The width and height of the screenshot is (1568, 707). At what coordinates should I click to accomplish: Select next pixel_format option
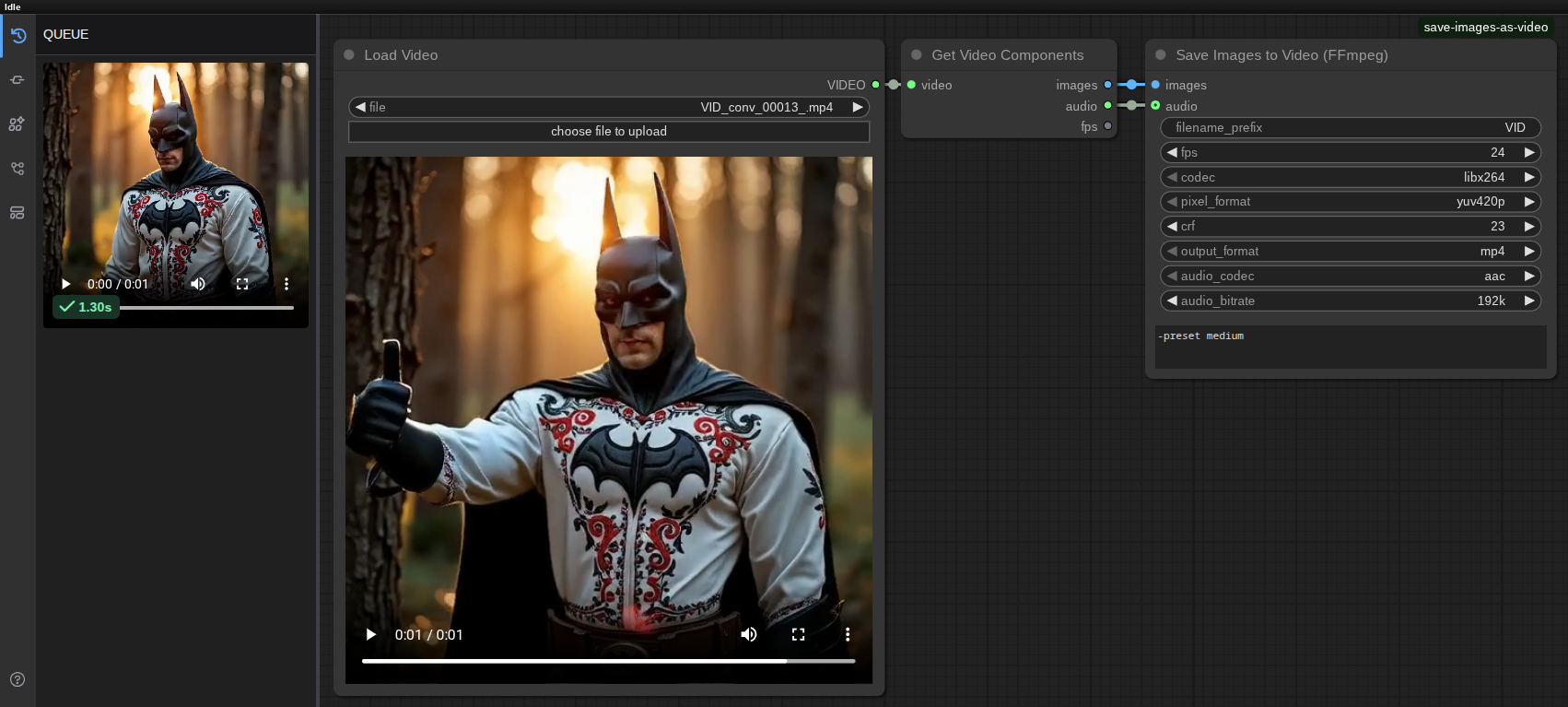pos(1529,201)
